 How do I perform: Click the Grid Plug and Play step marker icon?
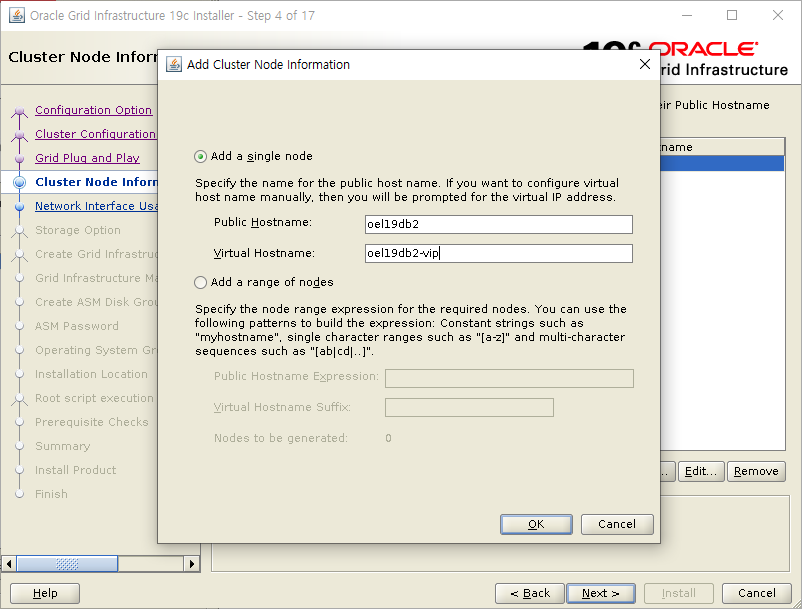click(x=19, y=159)
